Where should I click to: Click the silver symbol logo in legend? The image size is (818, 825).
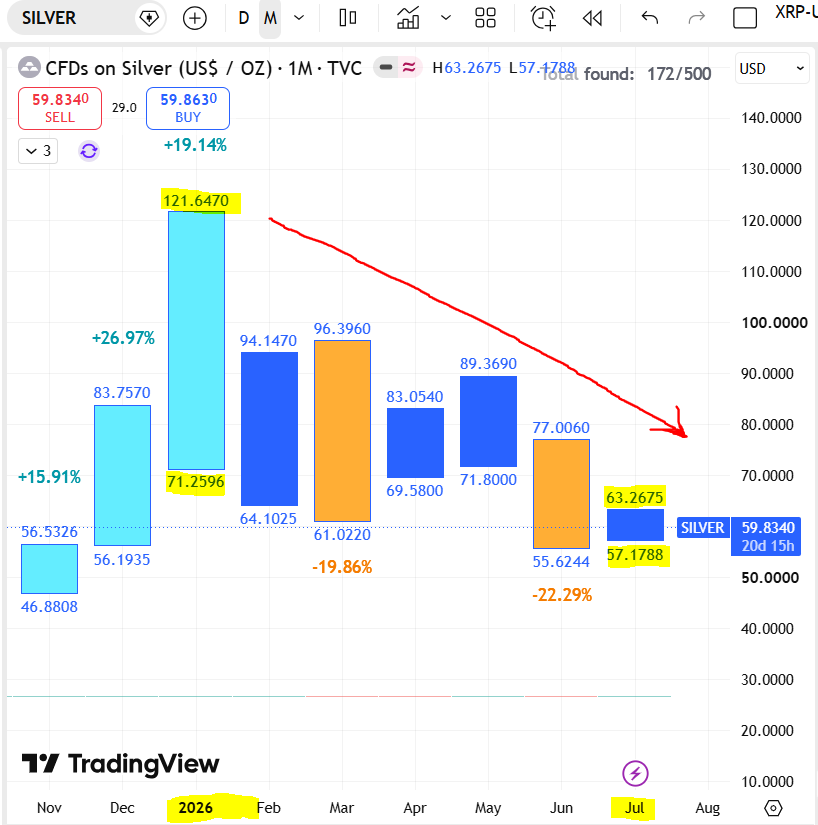coord(29,67)
